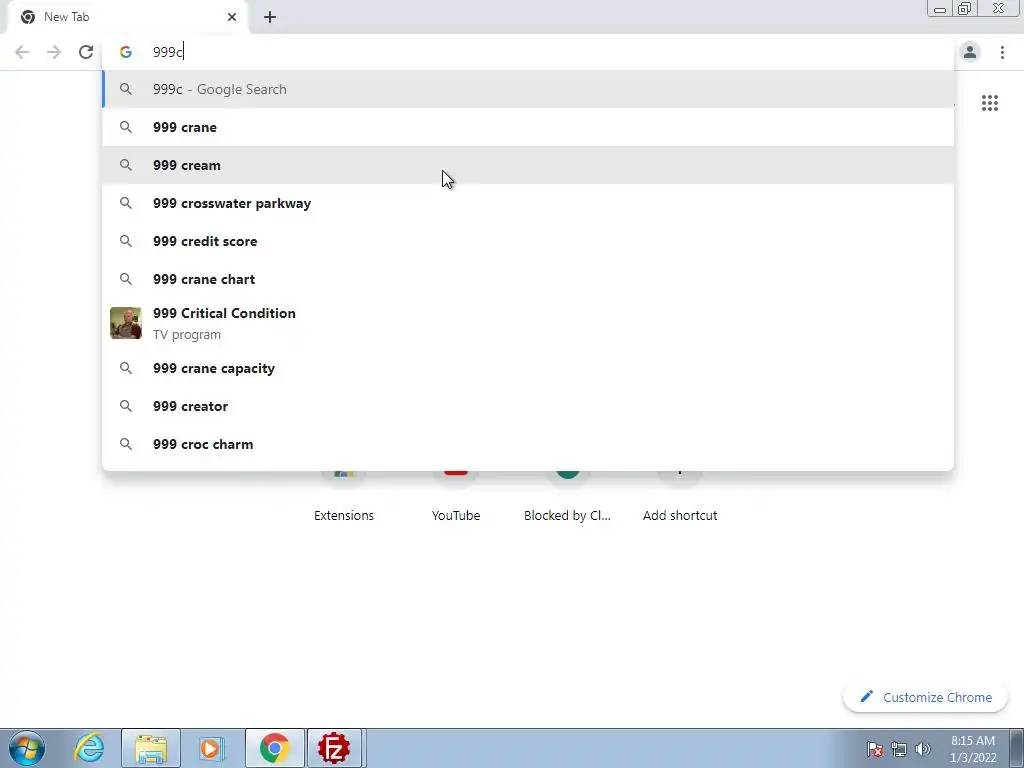Open Chrome's three-dot menu
The width and height of the screenshot is (1024, 768).
click(1002, 52)
